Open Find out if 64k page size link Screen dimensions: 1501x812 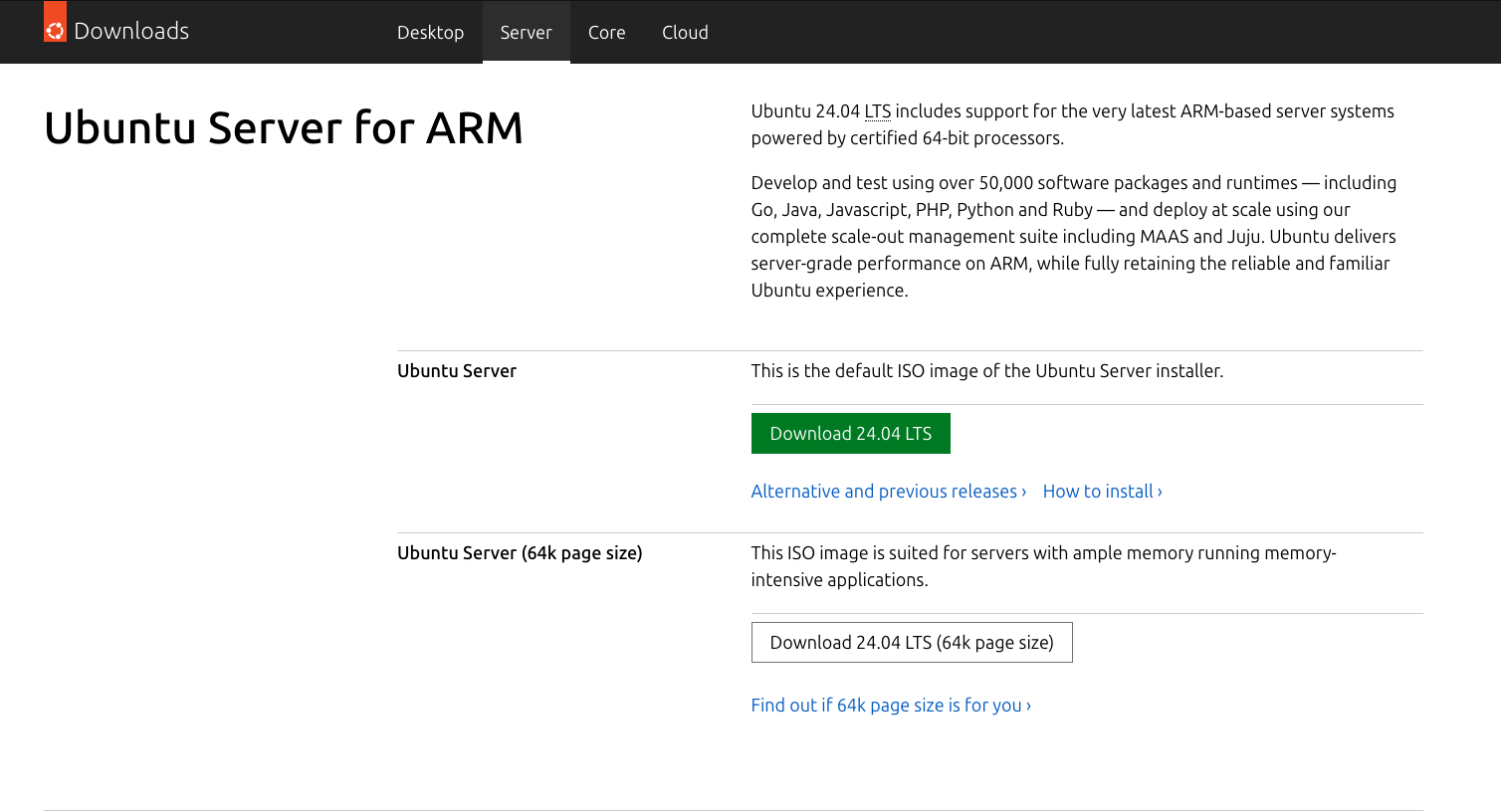coord(891,705)
